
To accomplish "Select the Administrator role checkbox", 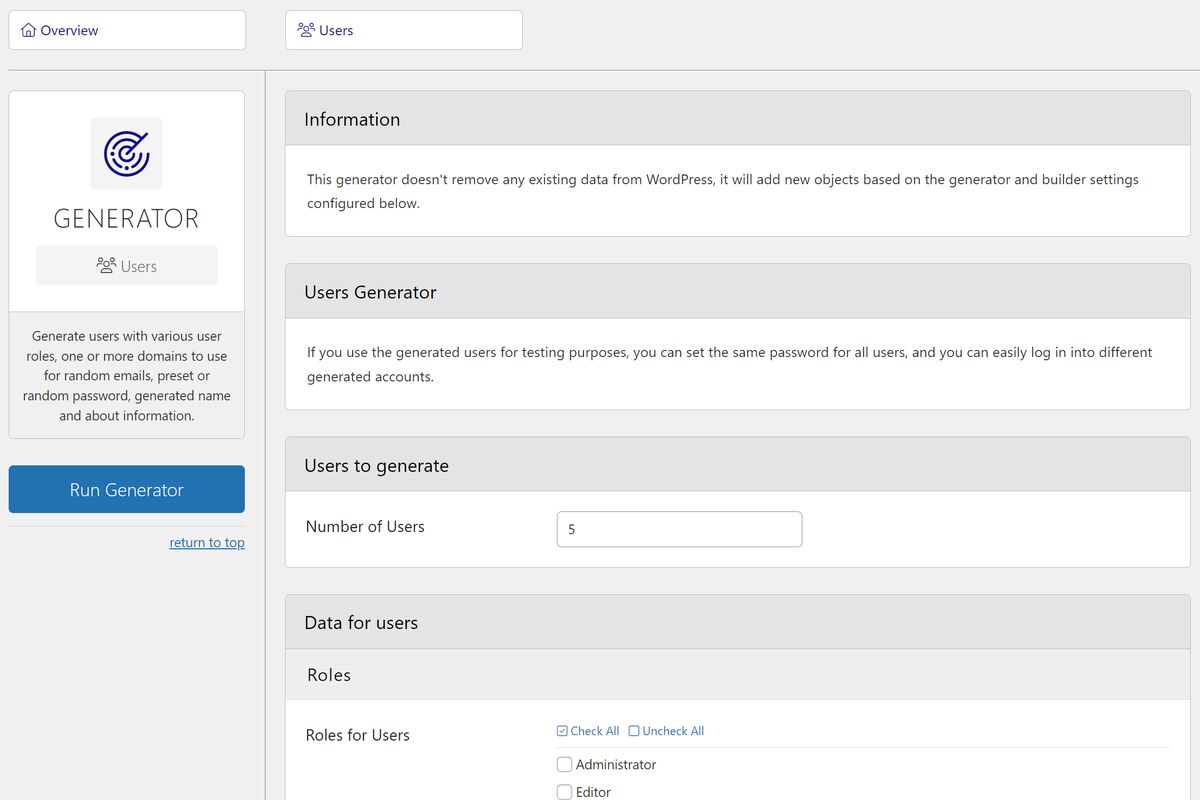I will 564,763.
